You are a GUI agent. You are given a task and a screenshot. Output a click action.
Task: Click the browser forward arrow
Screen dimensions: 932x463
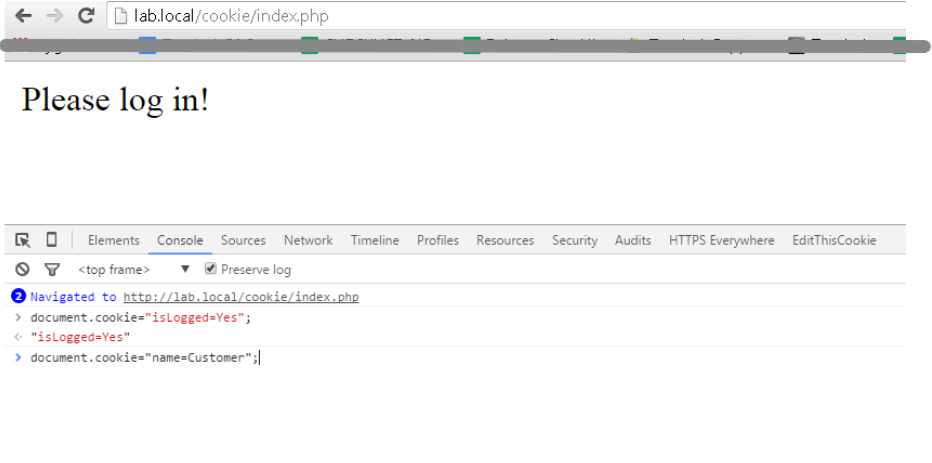pos(55,16)
